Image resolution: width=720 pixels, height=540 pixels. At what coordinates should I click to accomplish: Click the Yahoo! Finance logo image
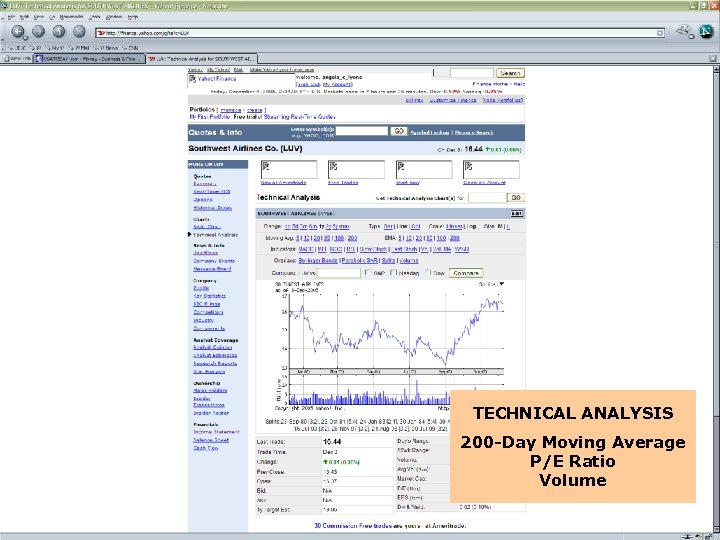pyautogui.click(x=241, y=80)
